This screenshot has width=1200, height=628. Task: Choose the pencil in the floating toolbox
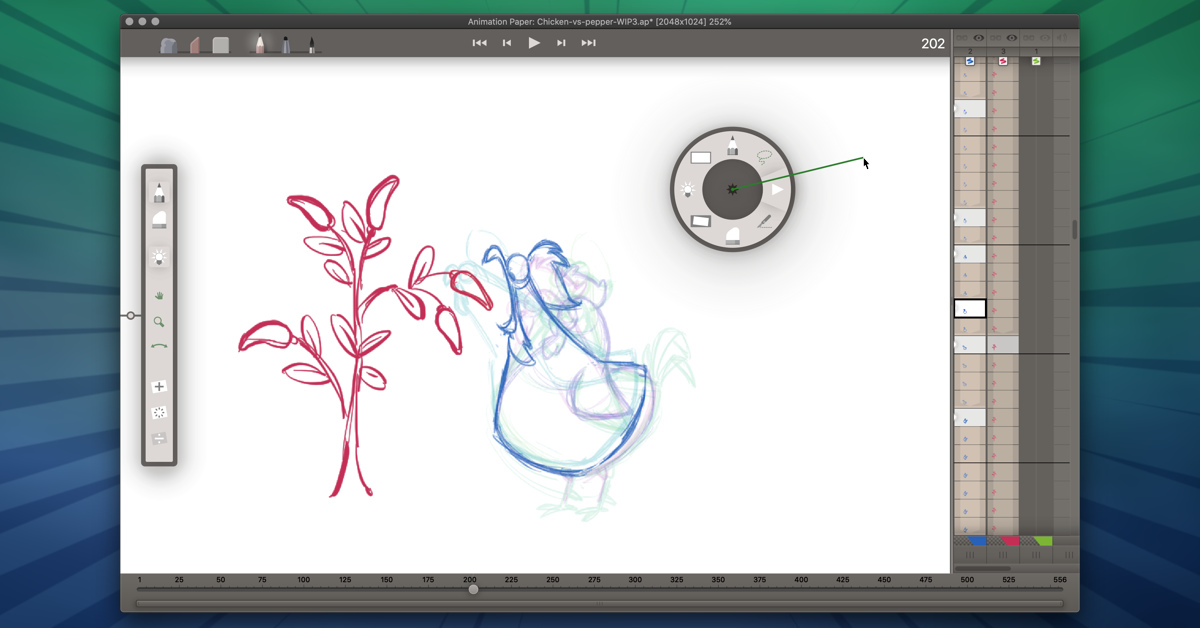159,192
